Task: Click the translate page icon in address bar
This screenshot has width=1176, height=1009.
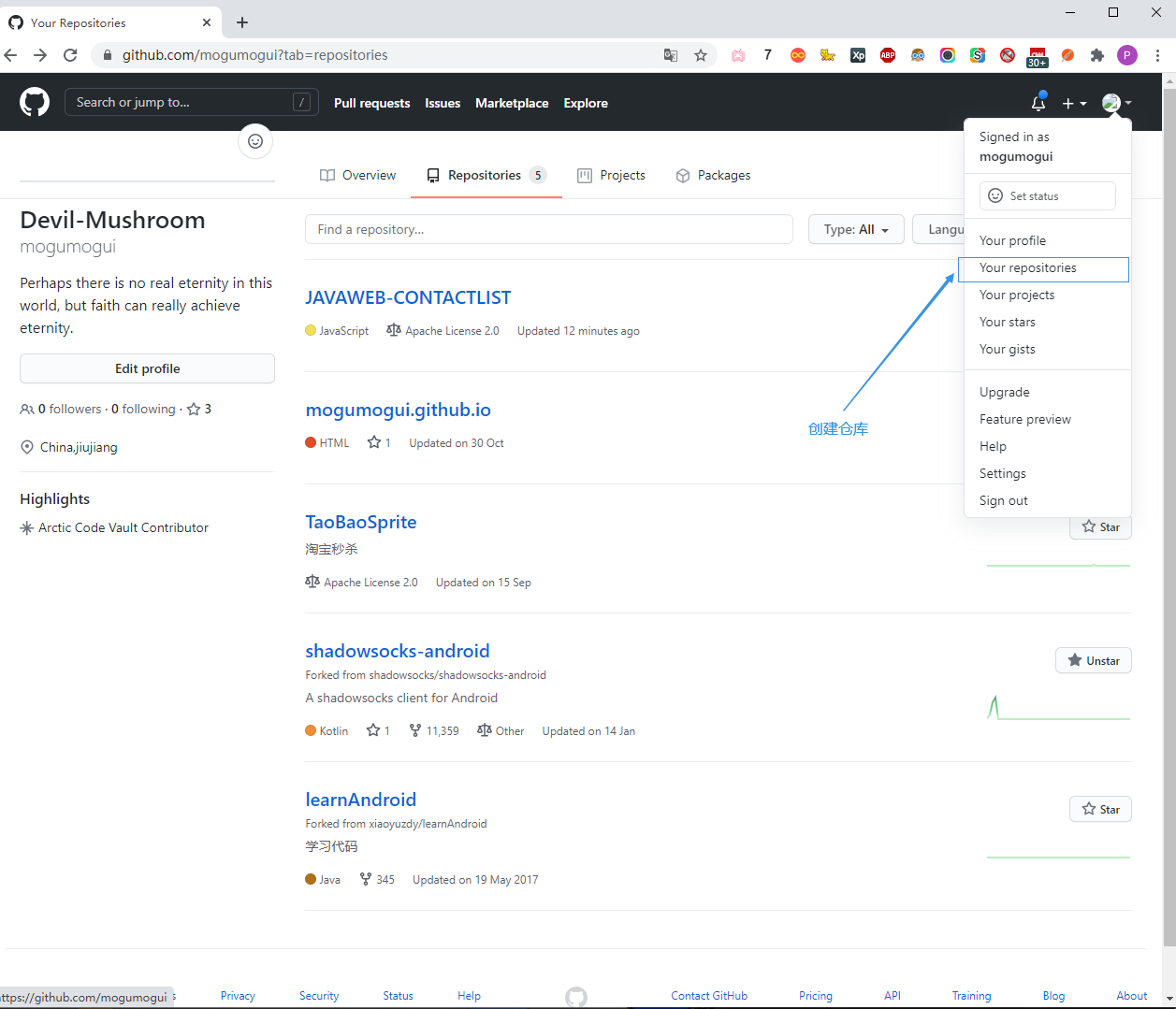Action: point(671,55)
